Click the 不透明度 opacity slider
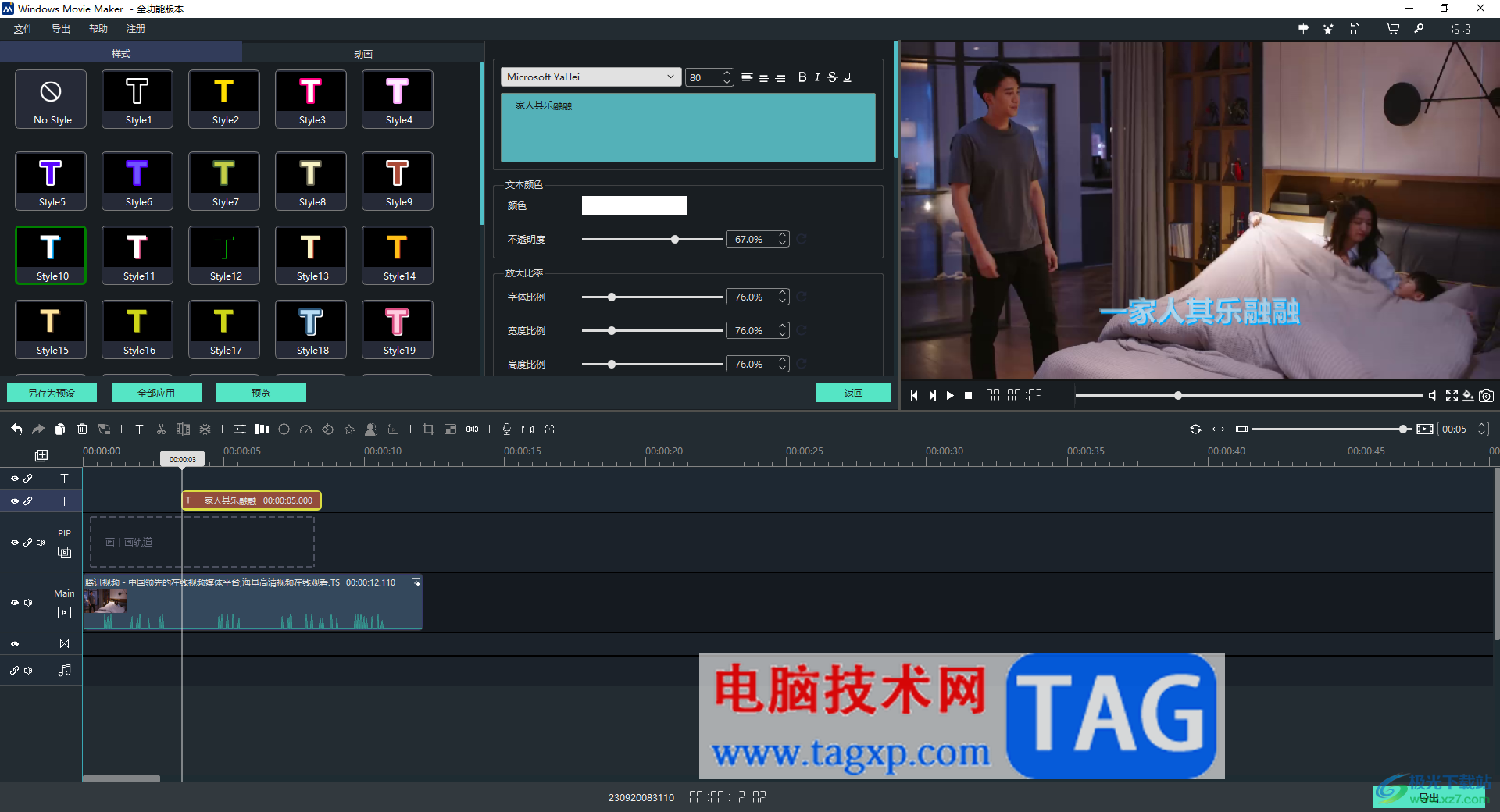This screenshot has height=812, width=1500. point(652,239)
